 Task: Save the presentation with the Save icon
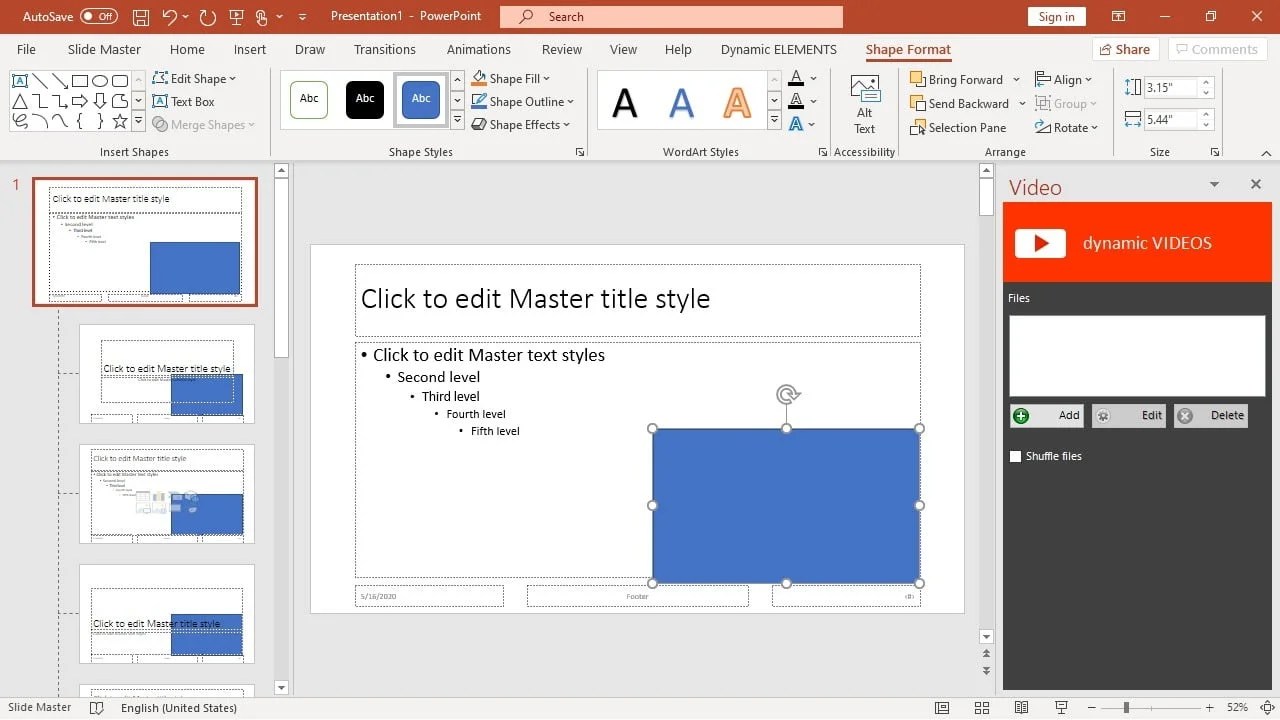coord(140,16)
